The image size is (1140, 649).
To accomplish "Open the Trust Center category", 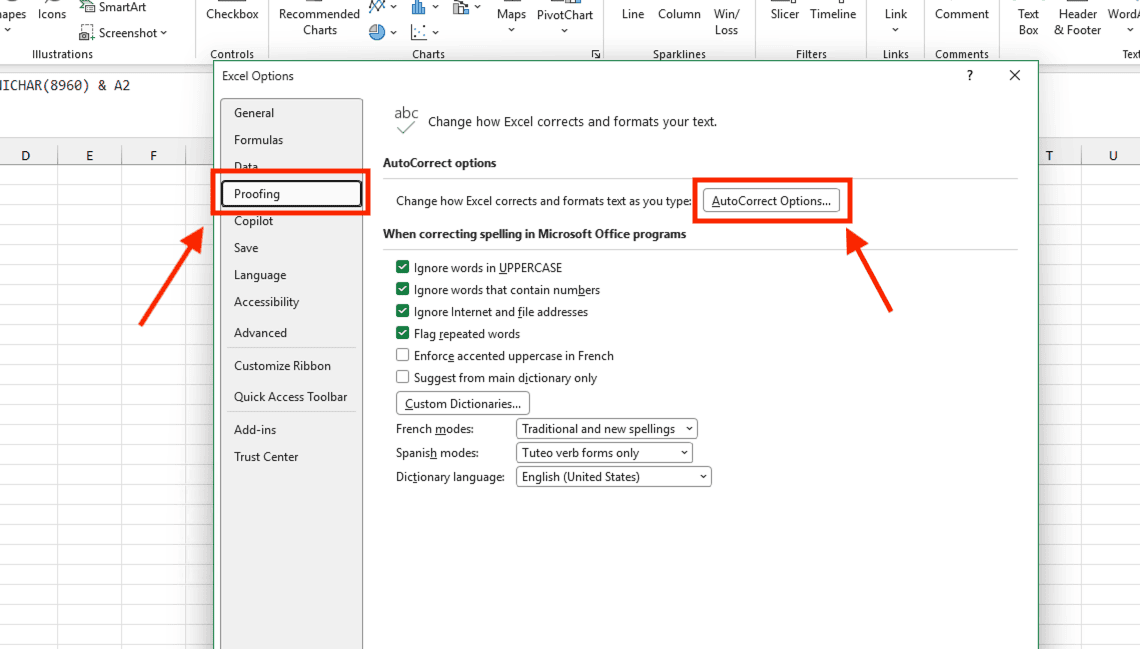I will (291, 456).
